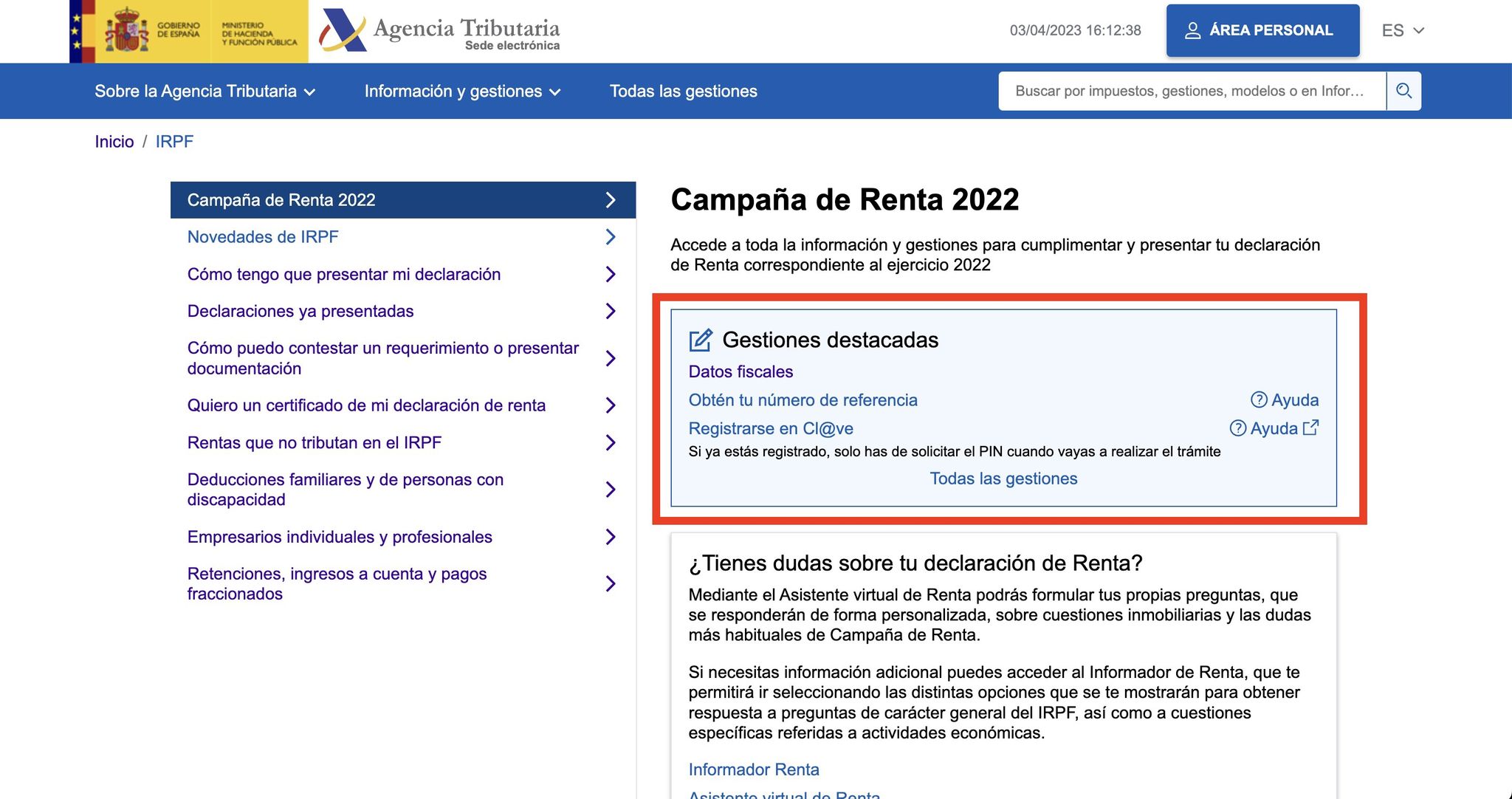Click chevron next to Novedades de IRPF
The width and height of the screenshot is (1512, 799).
point(610,237)
